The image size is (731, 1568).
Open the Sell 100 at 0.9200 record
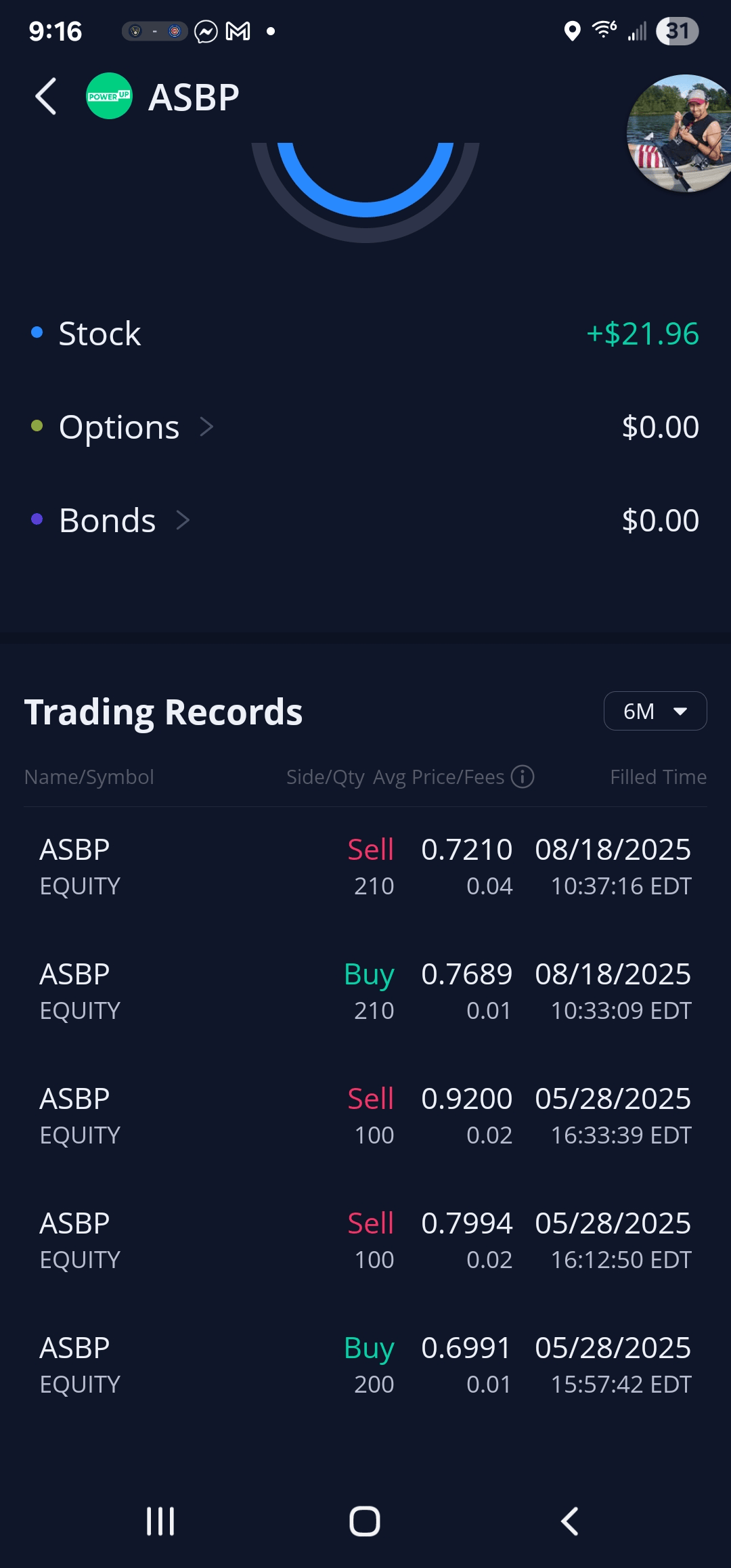[365, 1116]
